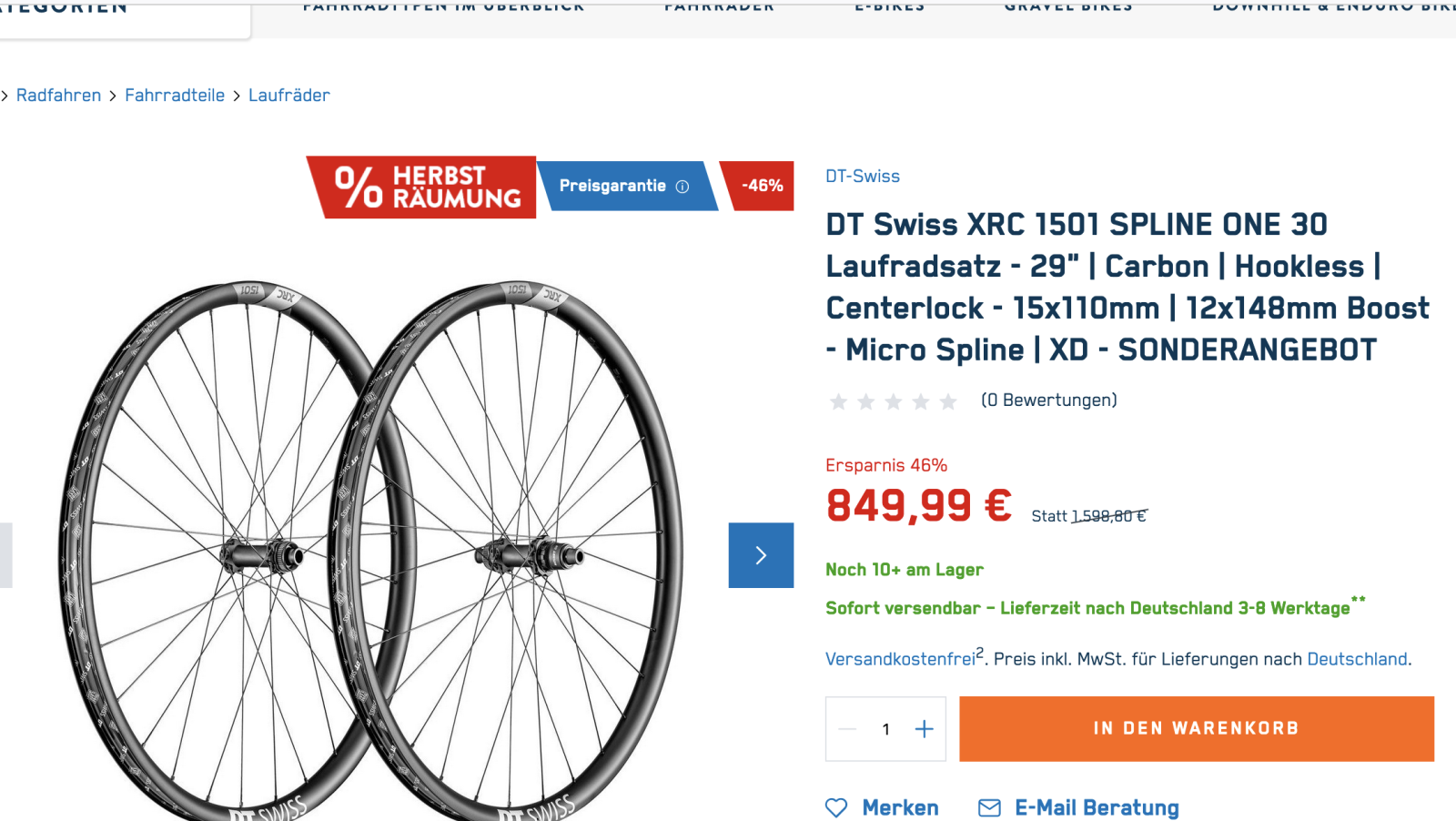Click the quantity input field
Viewport: 1456px width, 821px height.
tap(885, 729)
